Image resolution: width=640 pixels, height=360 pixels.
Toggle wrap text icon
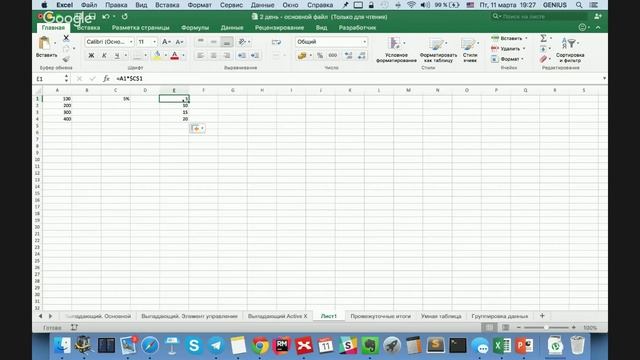[x=276, y=42]
